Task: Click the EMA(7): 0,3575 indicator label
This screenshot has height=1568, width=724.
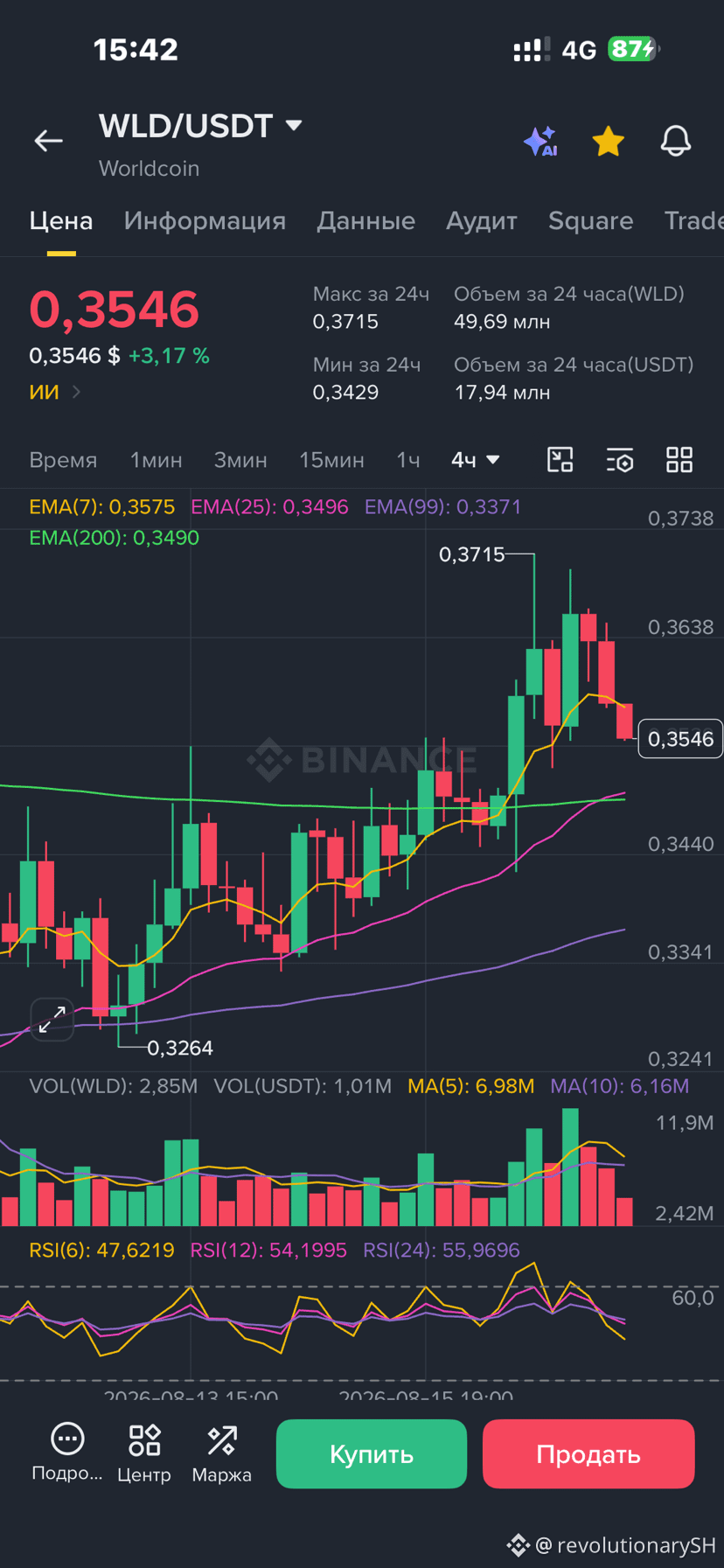Action: [101, 507]
